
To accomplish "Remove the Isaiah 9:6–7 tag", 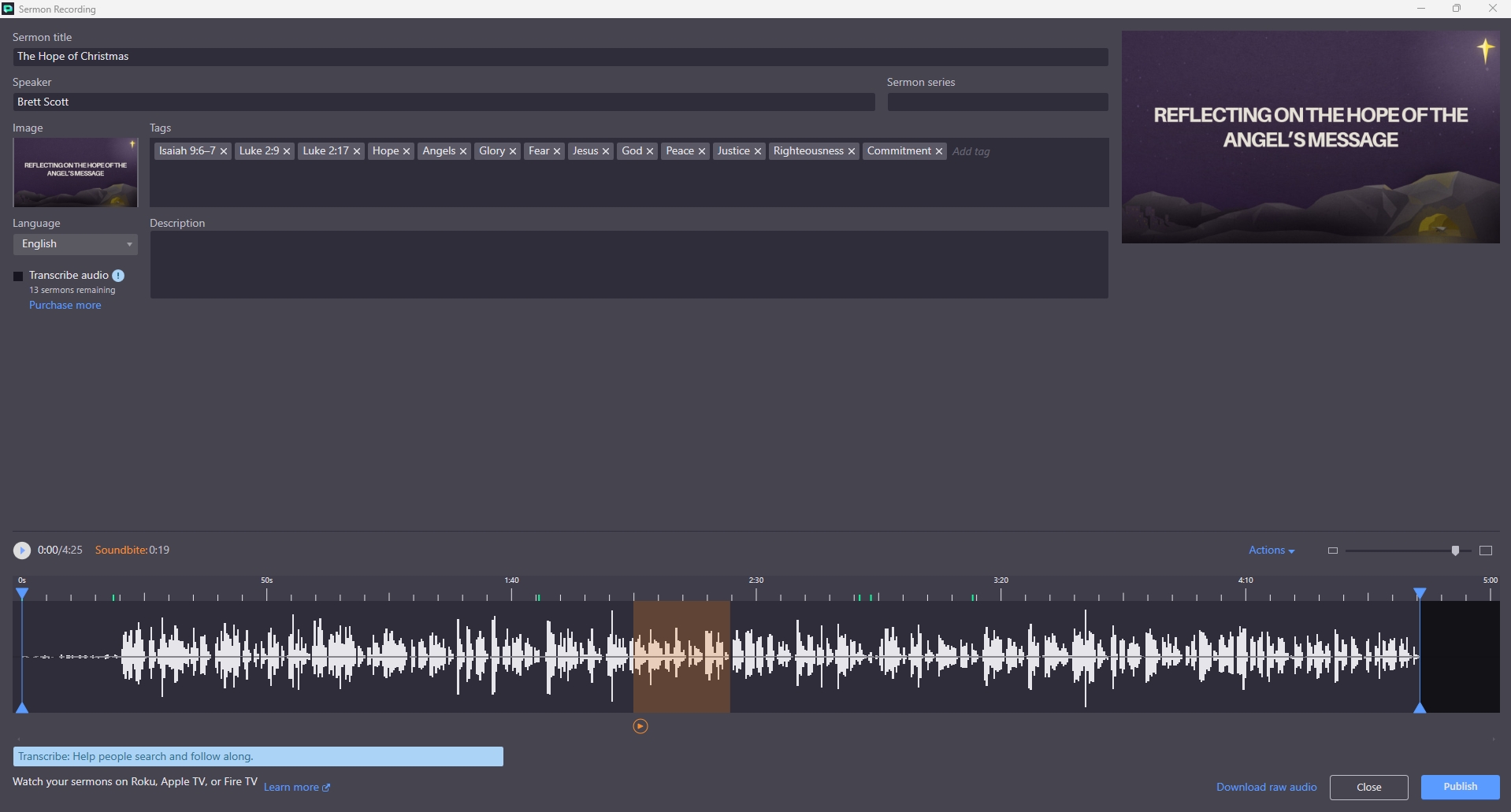I will [x=224, y=151].
